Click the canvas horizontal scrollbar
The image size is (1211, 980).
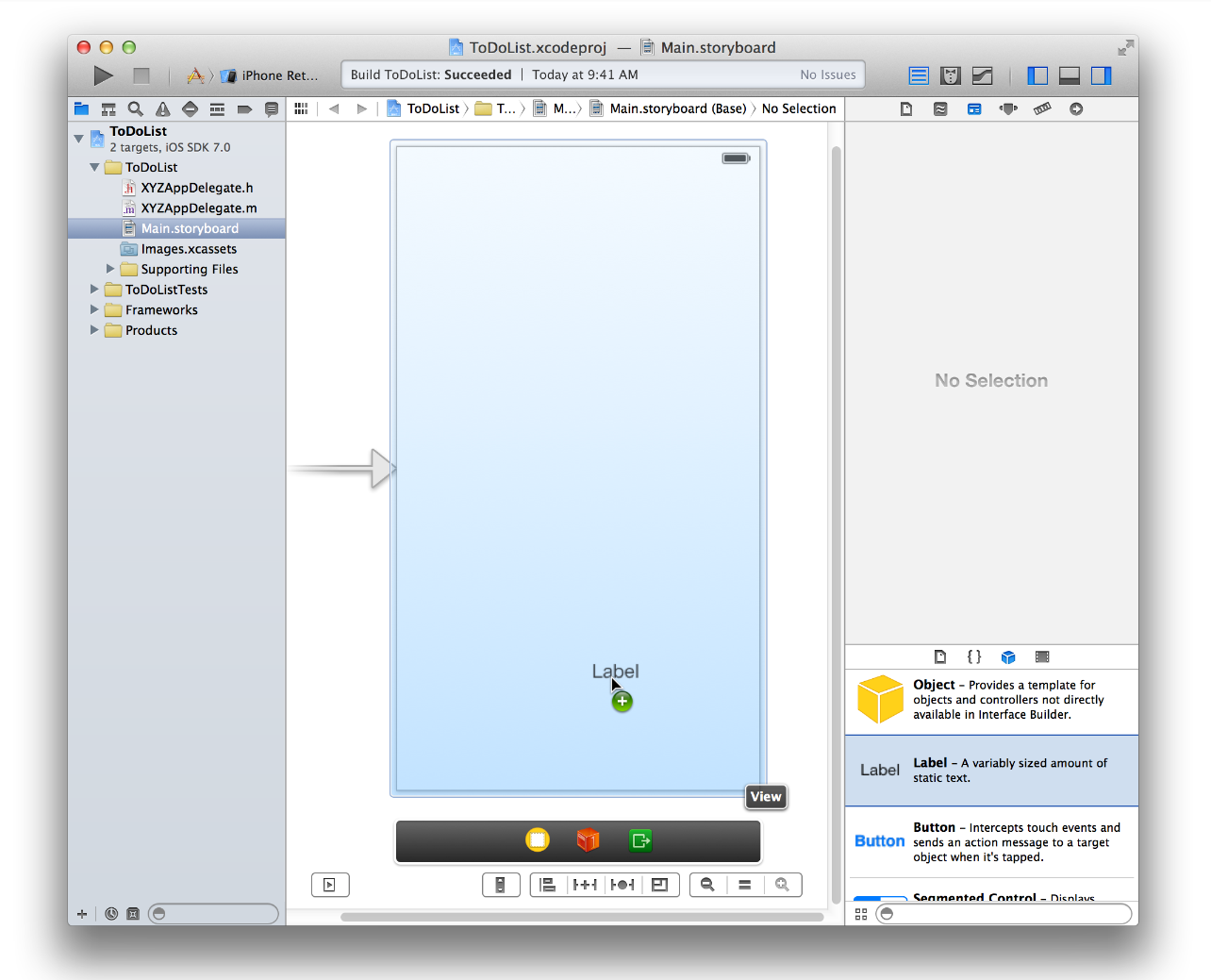pos(582,917)
